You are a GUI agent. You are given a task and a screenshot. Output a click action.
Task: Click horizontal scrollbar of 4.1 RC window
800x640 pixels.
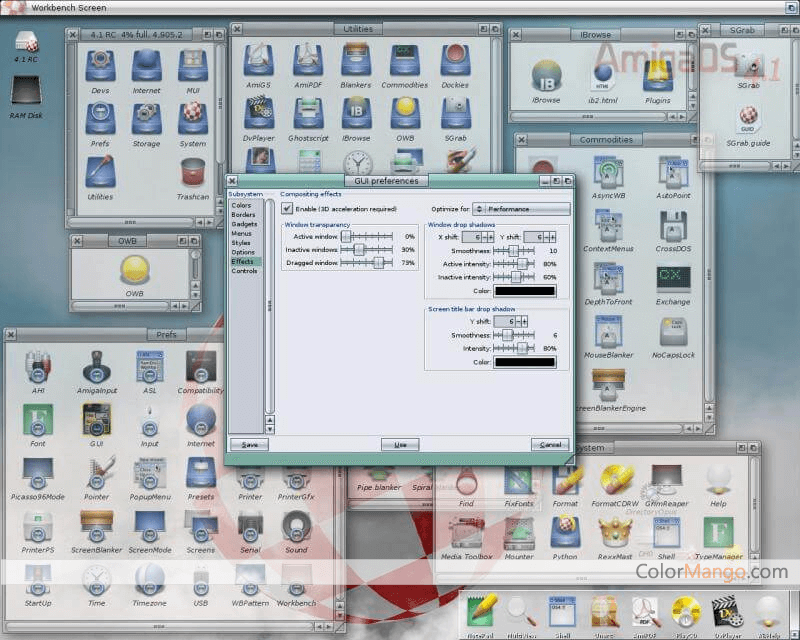click(130, 223)
